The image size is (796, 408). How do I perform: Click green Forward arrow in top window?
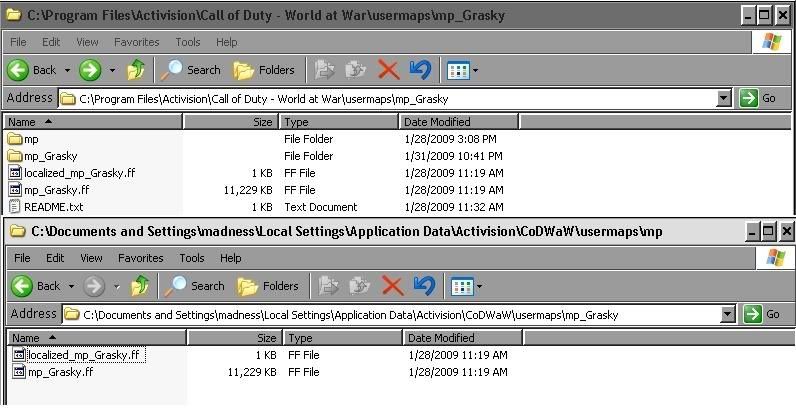(89, 70)
